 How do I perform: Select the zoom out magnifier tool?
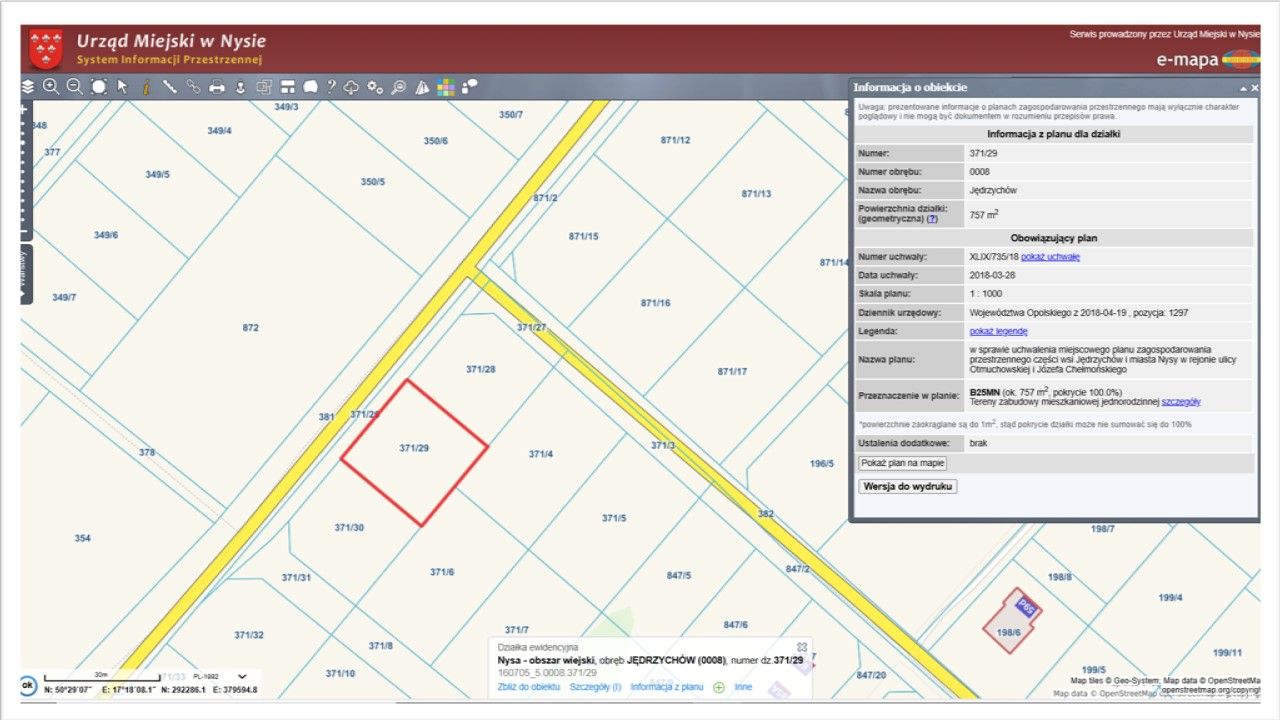(75, 87)
